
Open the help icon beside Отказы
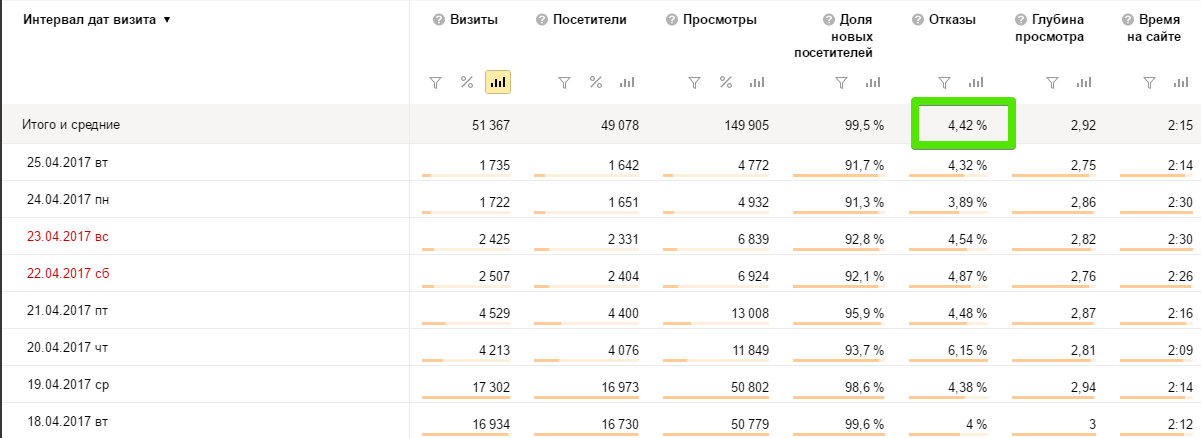click(x=918, y=20)
